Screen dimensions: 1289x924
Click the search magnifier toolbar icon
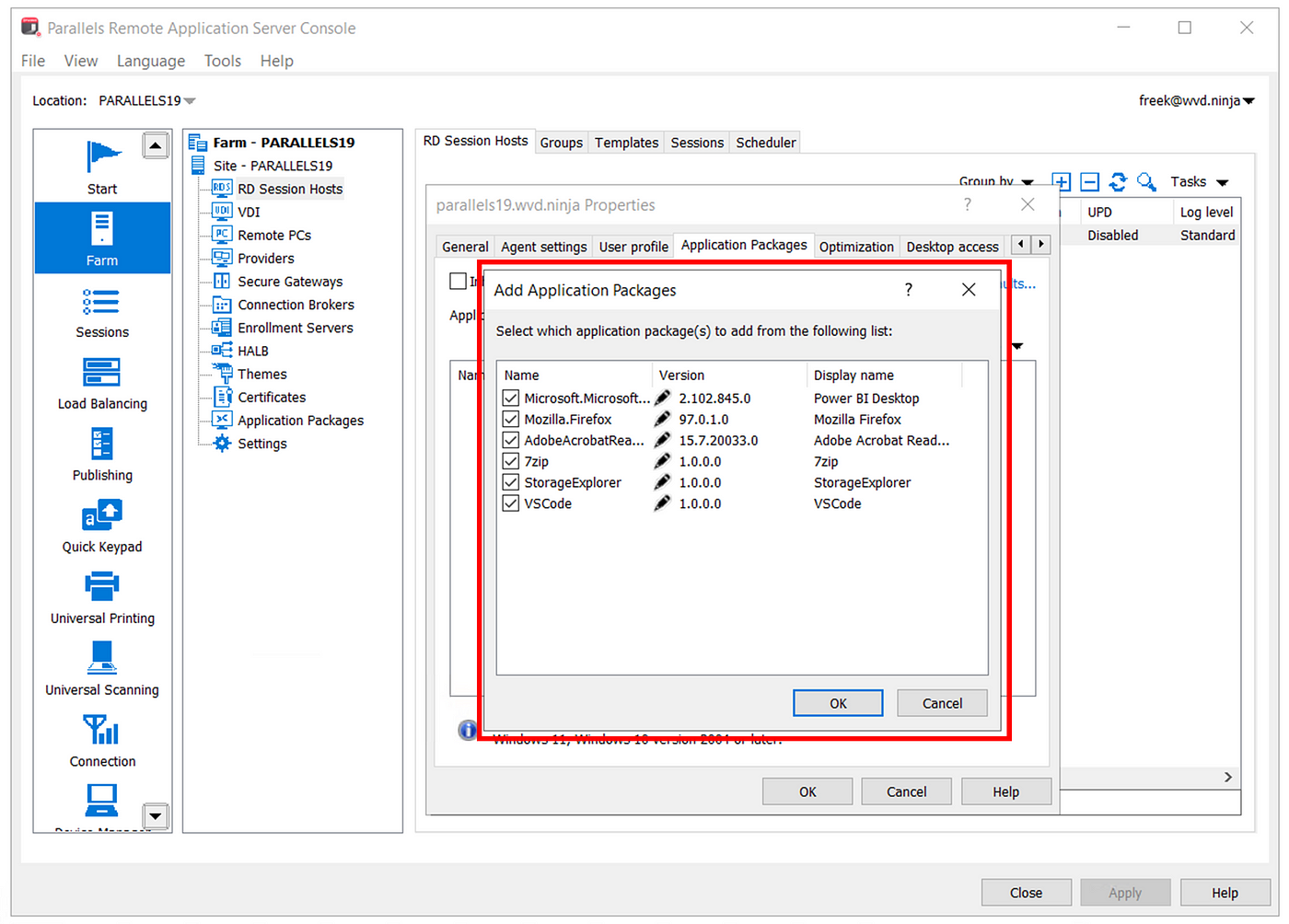click(x=1146, y=182)
